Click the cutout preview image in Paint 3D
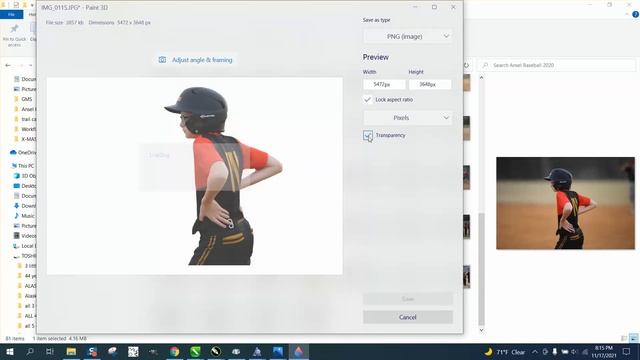 [x=195, y=176]
